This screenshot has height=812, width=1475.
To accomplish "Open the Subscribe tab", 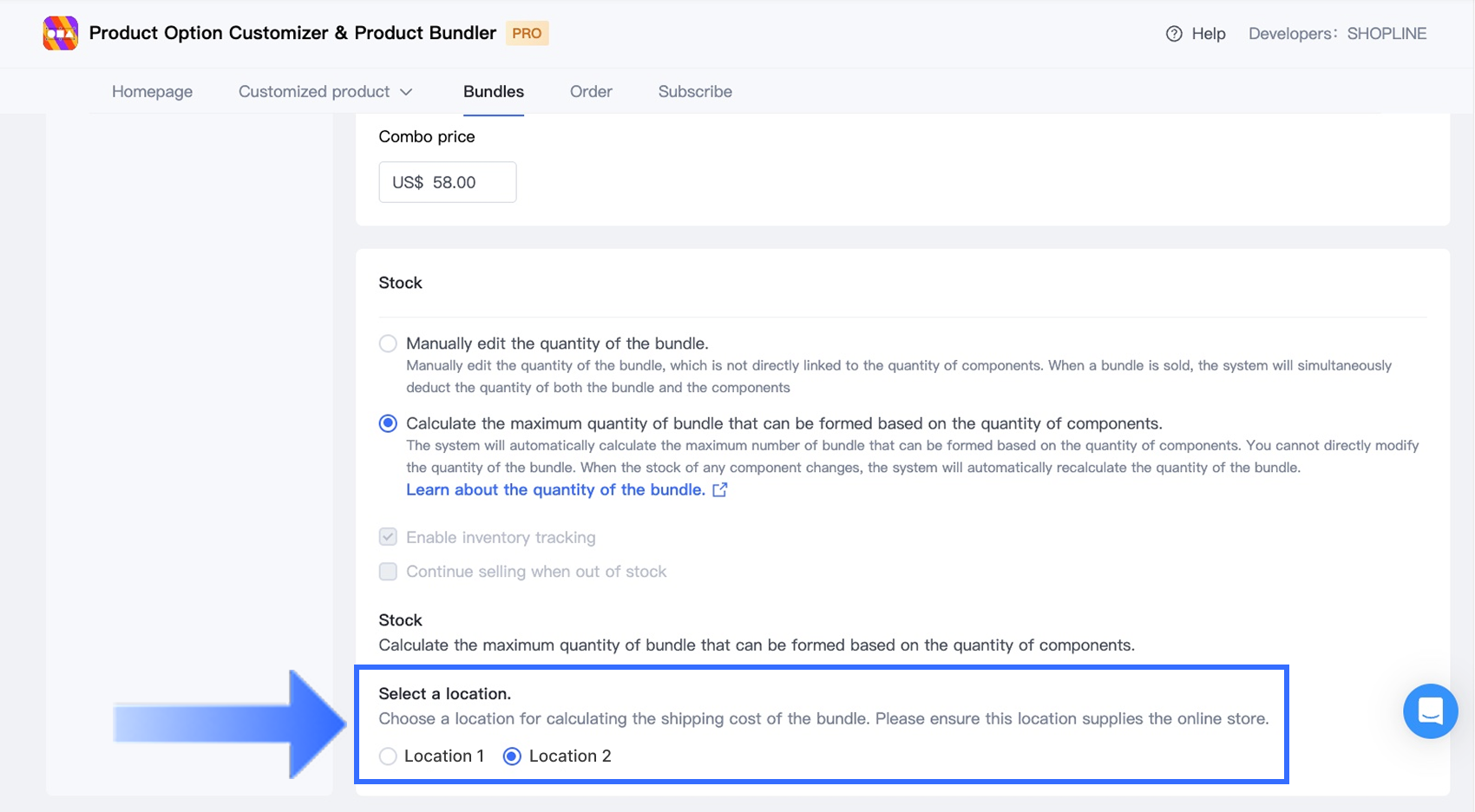I will (694, 92).
